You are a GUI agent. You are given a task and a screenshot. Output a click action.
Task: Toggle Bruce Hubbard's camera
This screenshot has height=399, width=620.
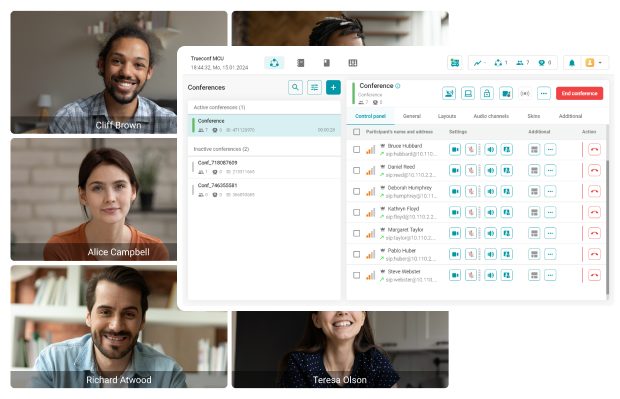click(x=455, y=149)
